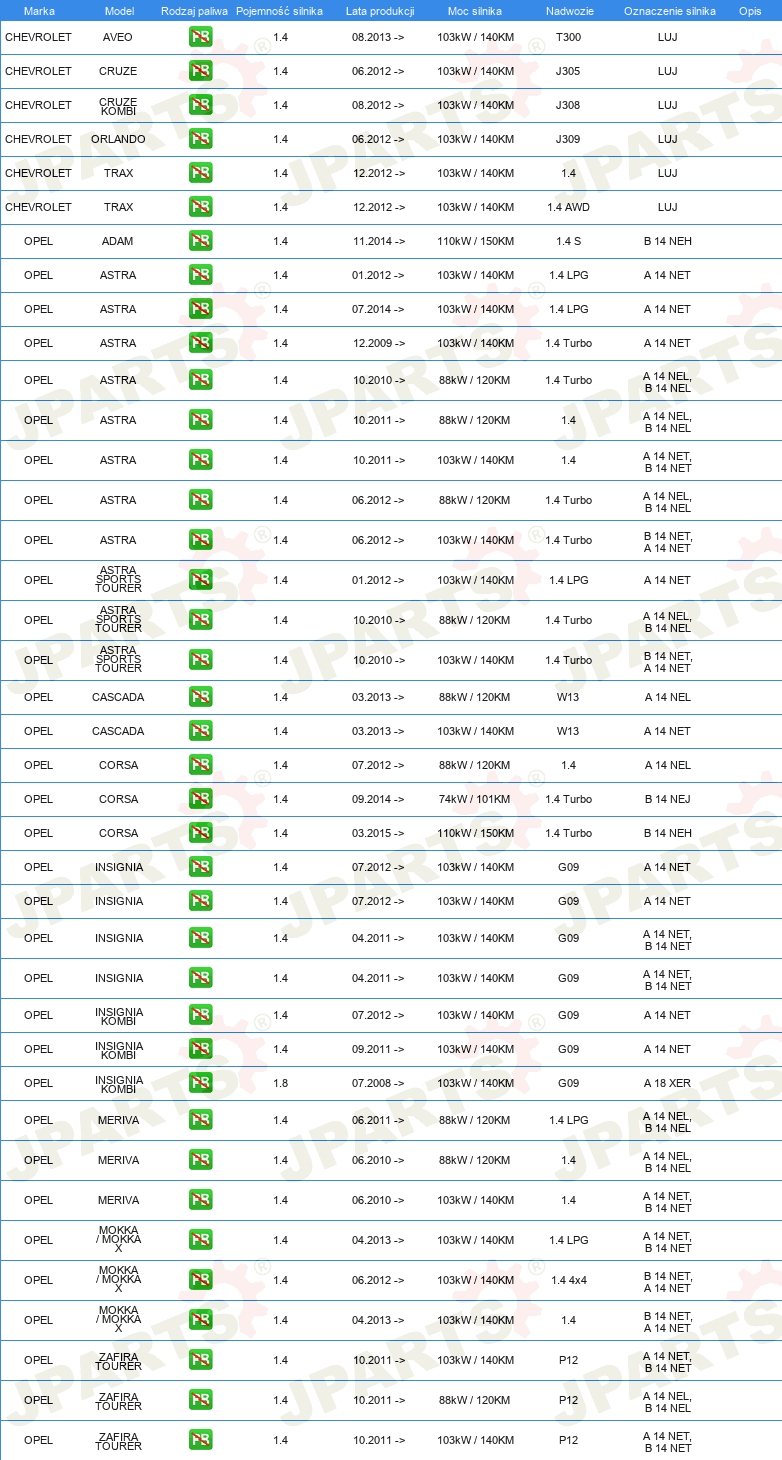Viewport: 782px width, 1460px height.
Task: Click the fuel icon in the Astra 12.2009 Turbo row
Action: point(200,344)
